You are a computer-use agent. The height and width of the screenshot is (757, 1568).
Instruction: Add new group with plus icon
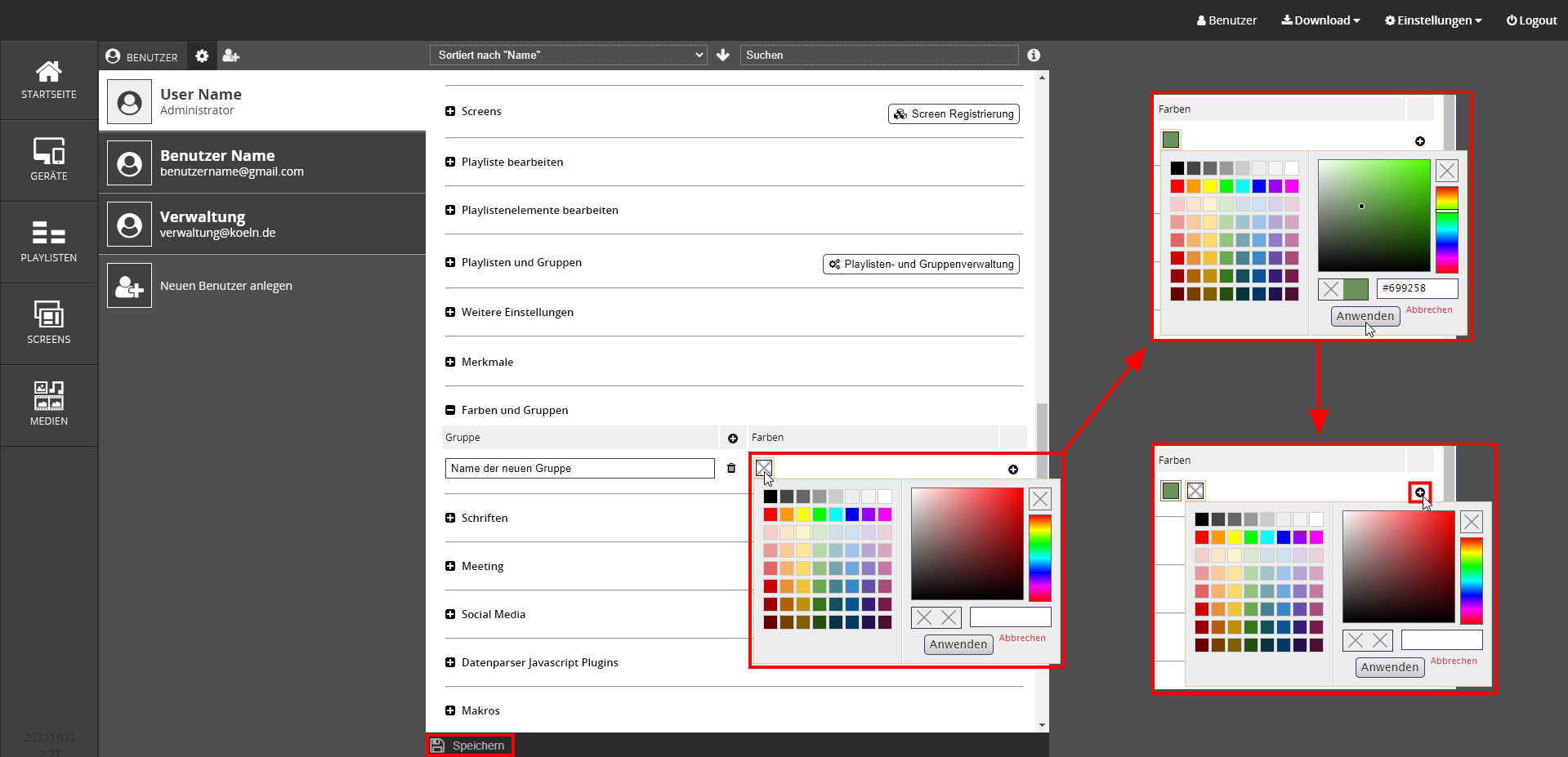(x=733, y=439)
